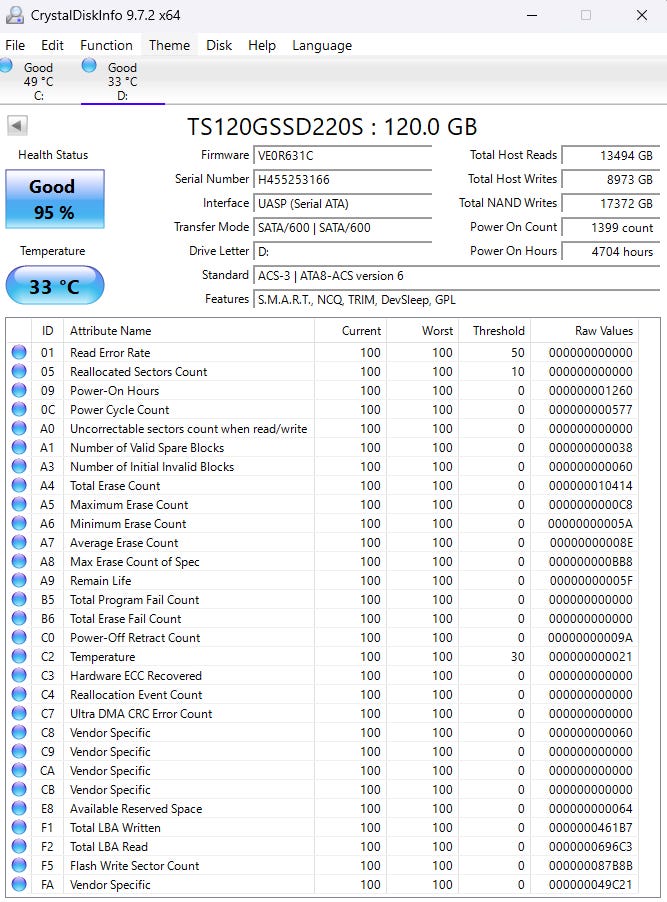The width and height of the screenshot is (667, 902).
Task: Click the Firmware value field VE0R631C
Action: [x=343, y=156]
